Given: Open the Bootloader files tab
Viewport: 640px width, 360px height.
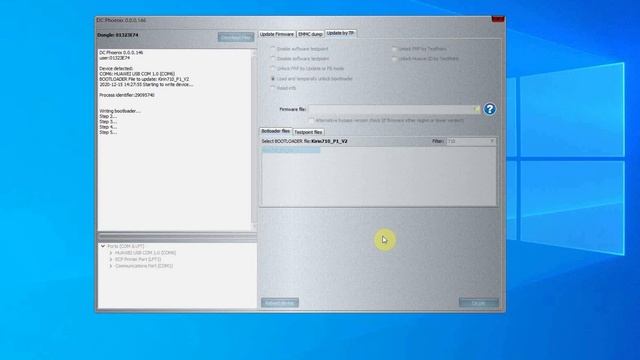Looking at the screenshot, I should pyautogui.click(x=276, y=131).
